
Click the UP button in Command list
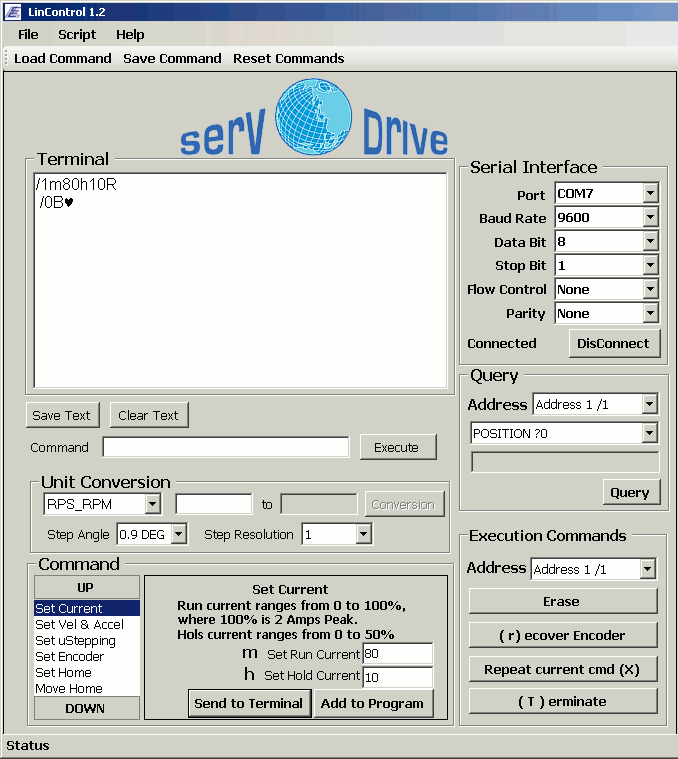tap(87, 587)
